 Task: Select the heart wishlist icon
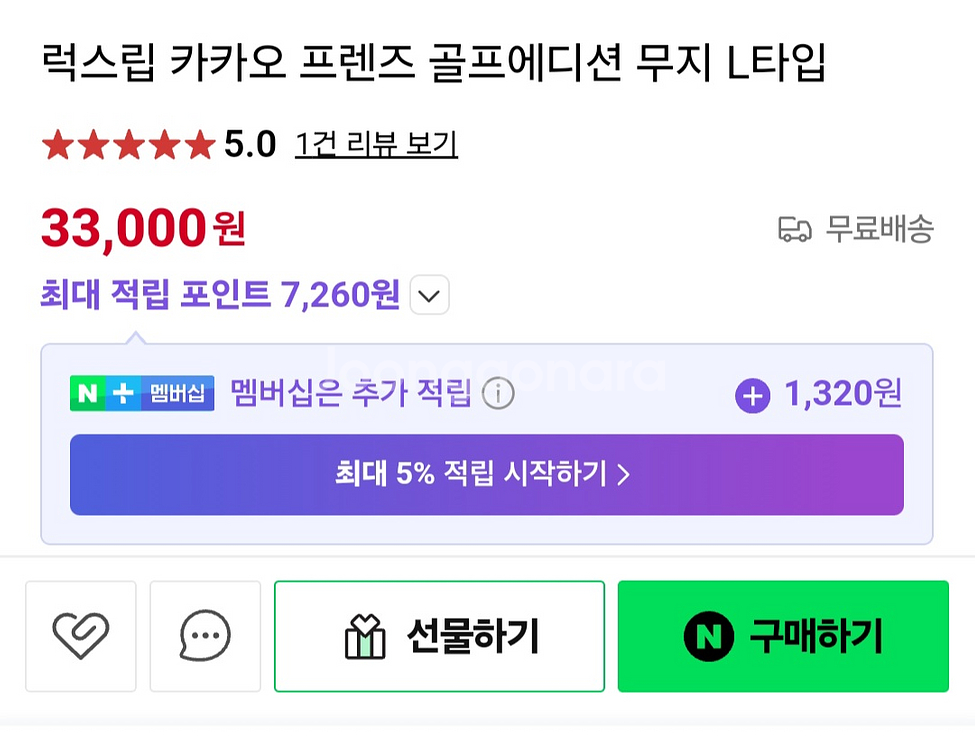pyautogui.click(x=80, y=636)
